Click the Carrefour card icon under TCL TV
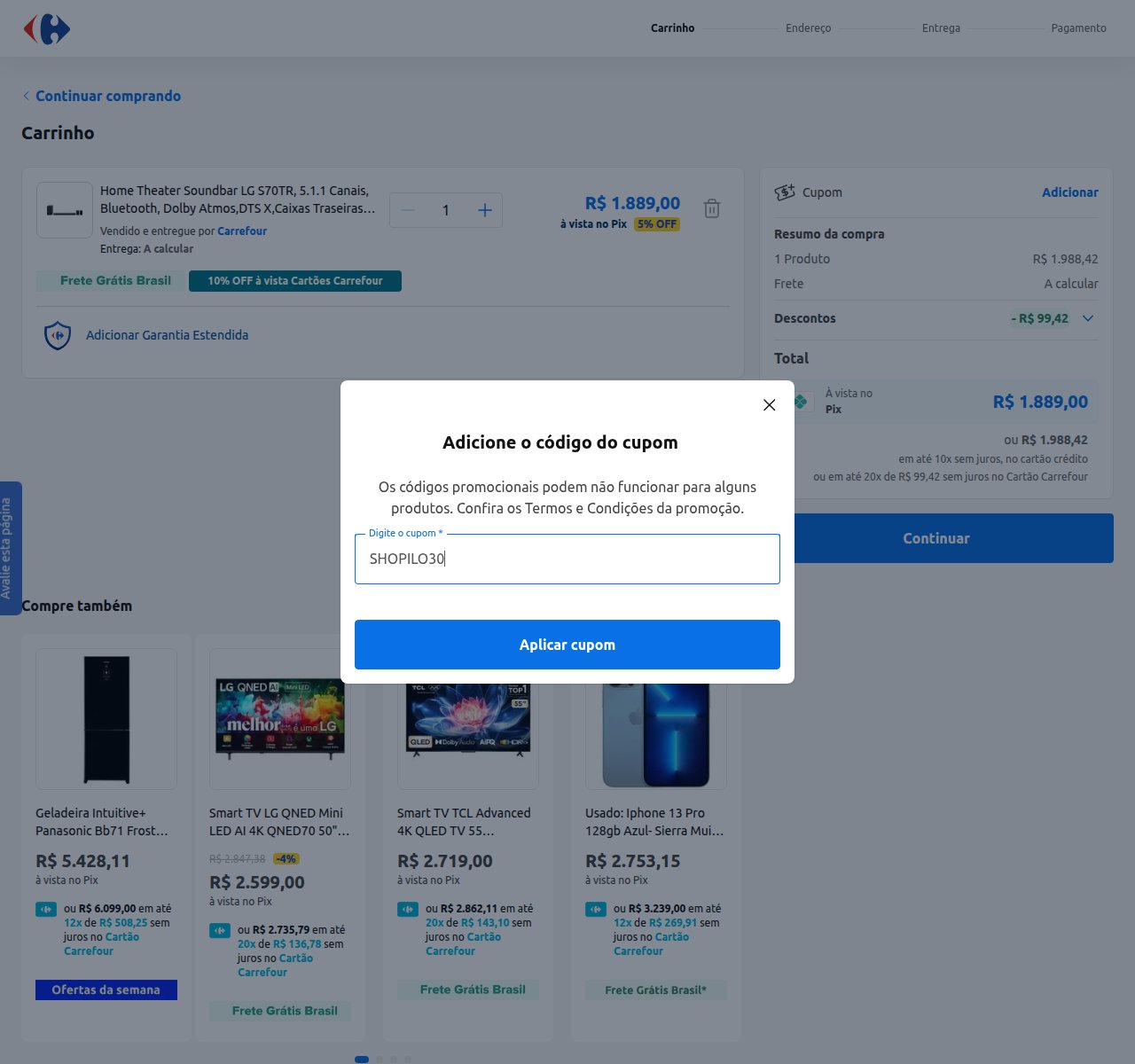 pyautogui.click(x=408, y=909)
